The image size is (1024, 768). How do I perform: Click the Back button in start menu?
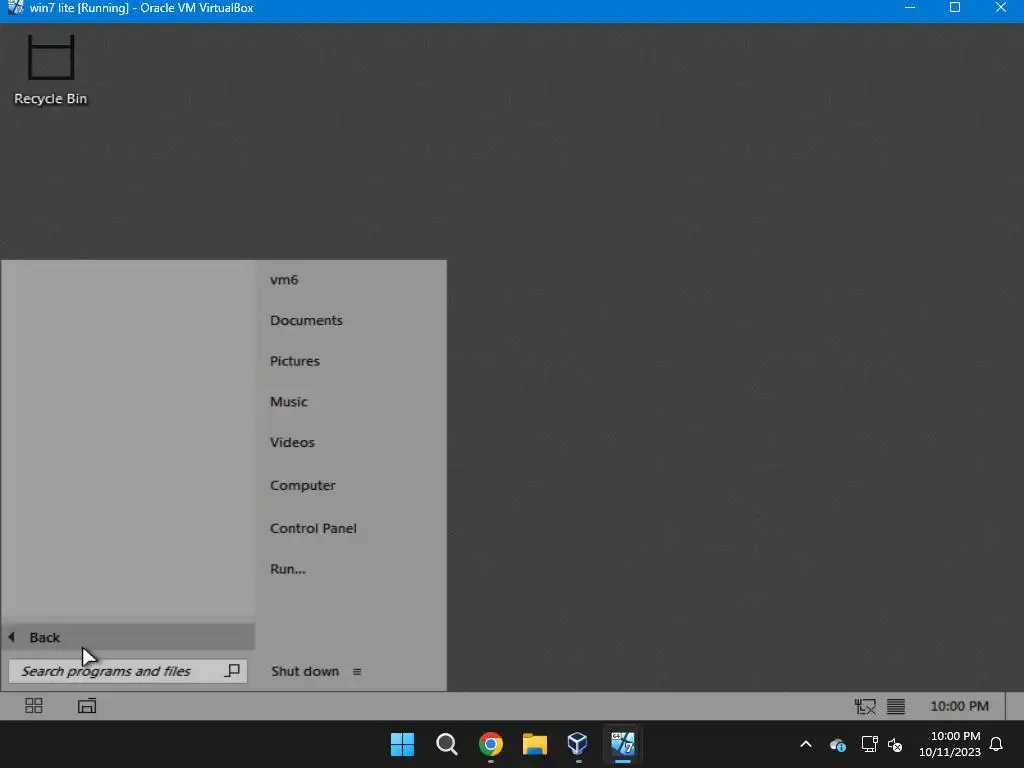(128, 637)
